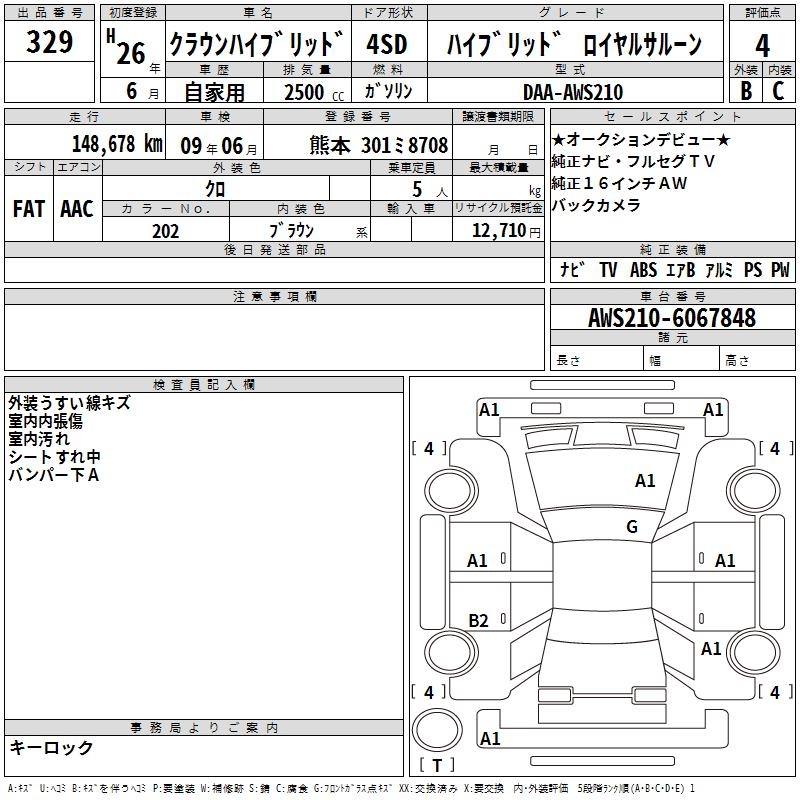
Task: Click バックカメラ sales point
Action: [x=596, y=205]
